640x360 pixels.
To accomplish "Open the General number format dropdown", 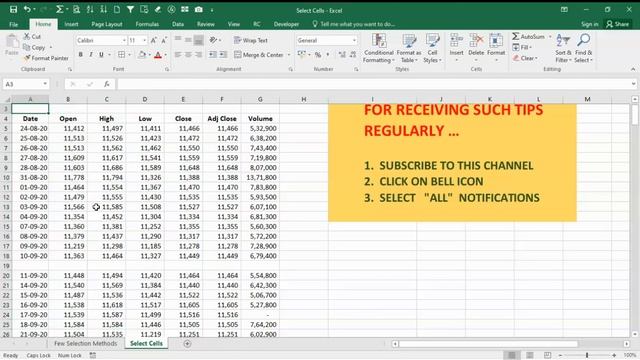I will click(354, 40).
